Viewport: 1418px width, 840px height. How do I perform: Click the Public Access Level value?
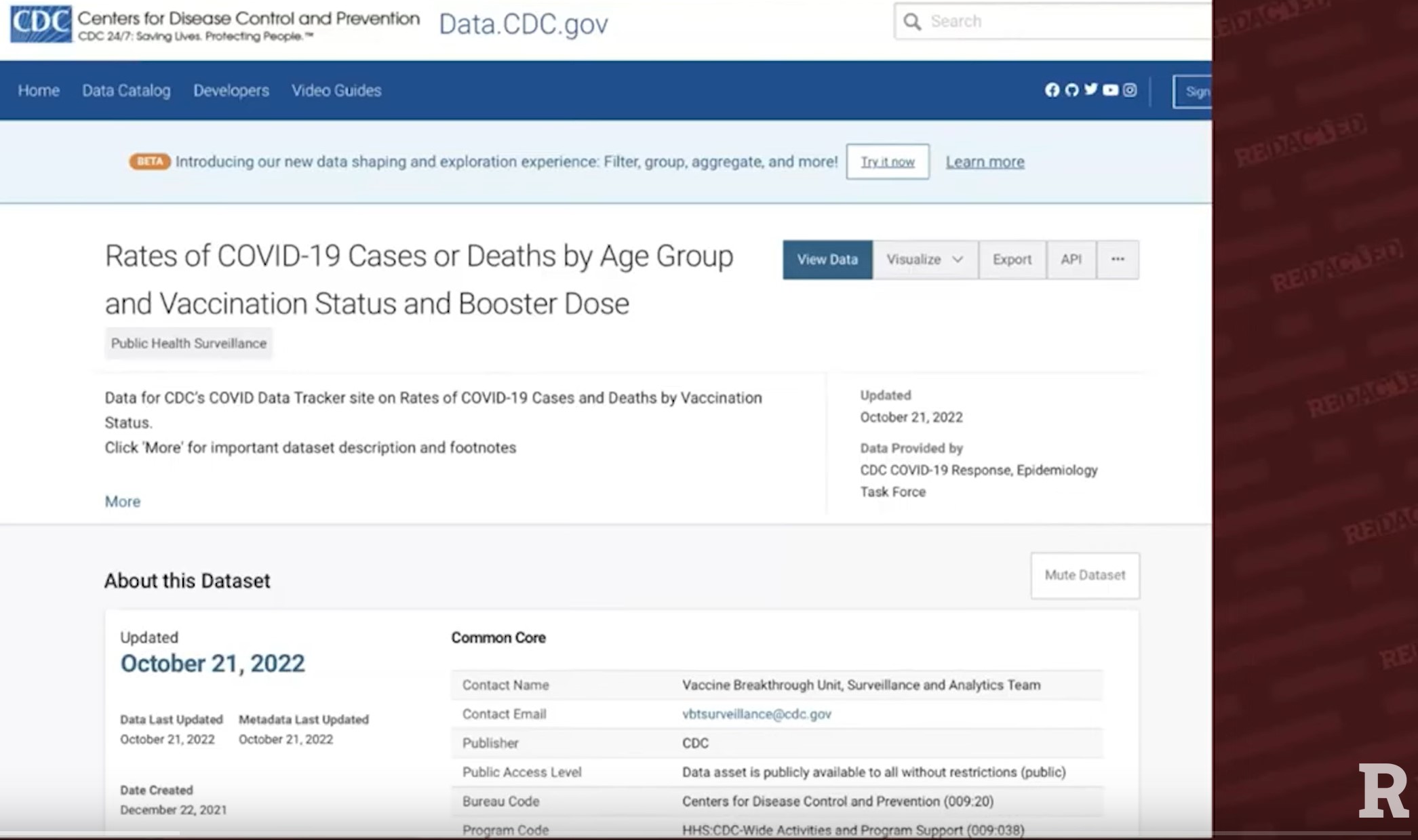coord(874,772)
